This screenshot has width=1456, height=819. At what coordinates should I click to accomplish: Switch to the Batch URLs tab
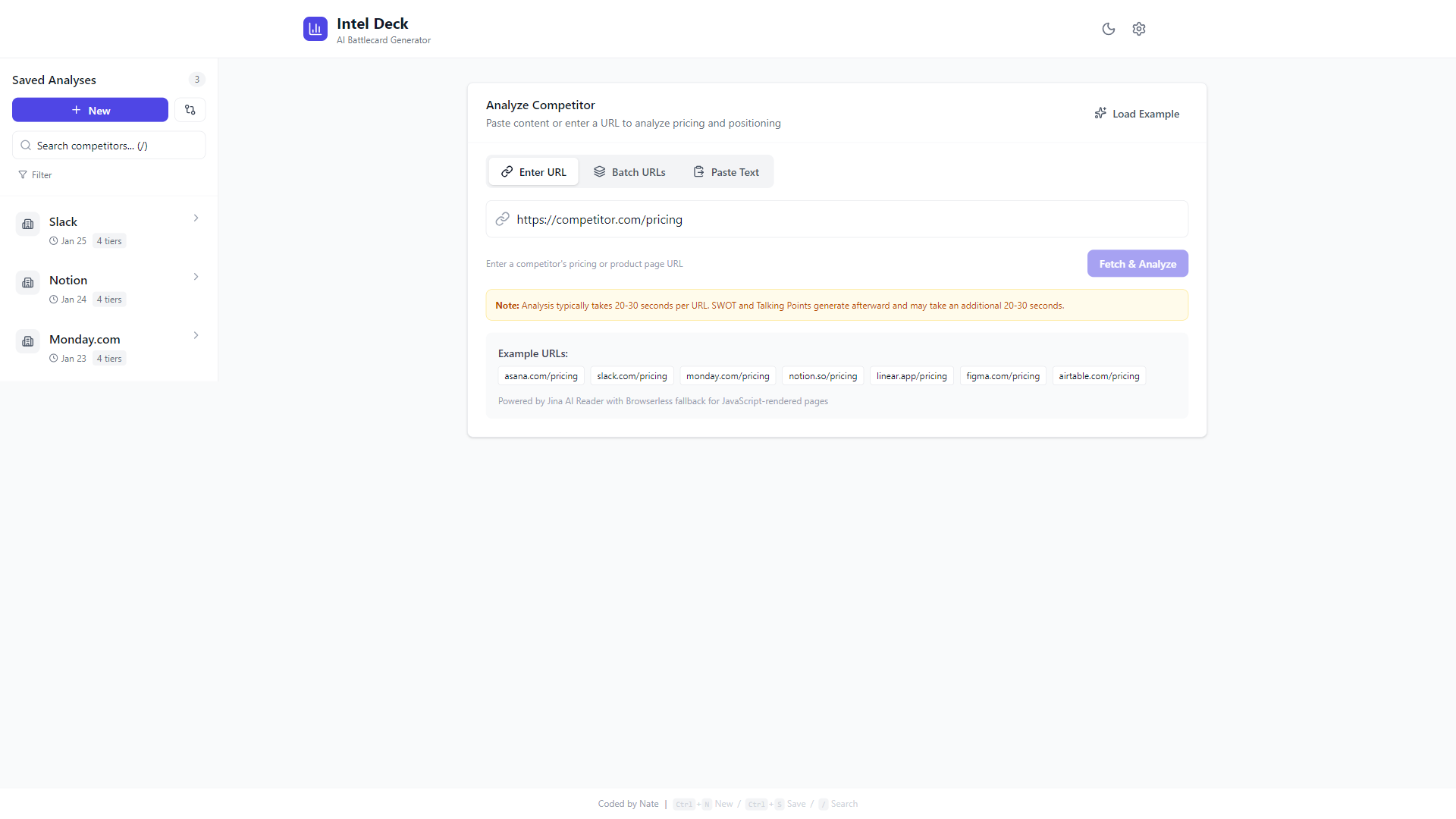click(x=629, y=172)
